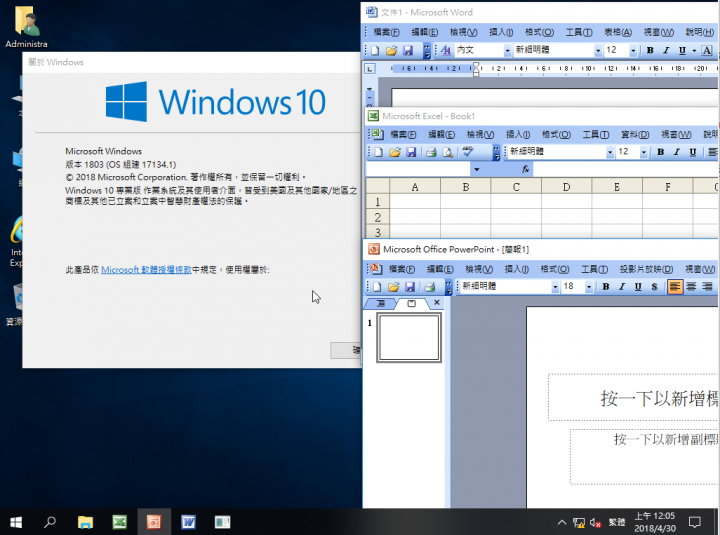Click the OK button in About Windows dialog
720x535 pixels.
click(x=346, y=350)
